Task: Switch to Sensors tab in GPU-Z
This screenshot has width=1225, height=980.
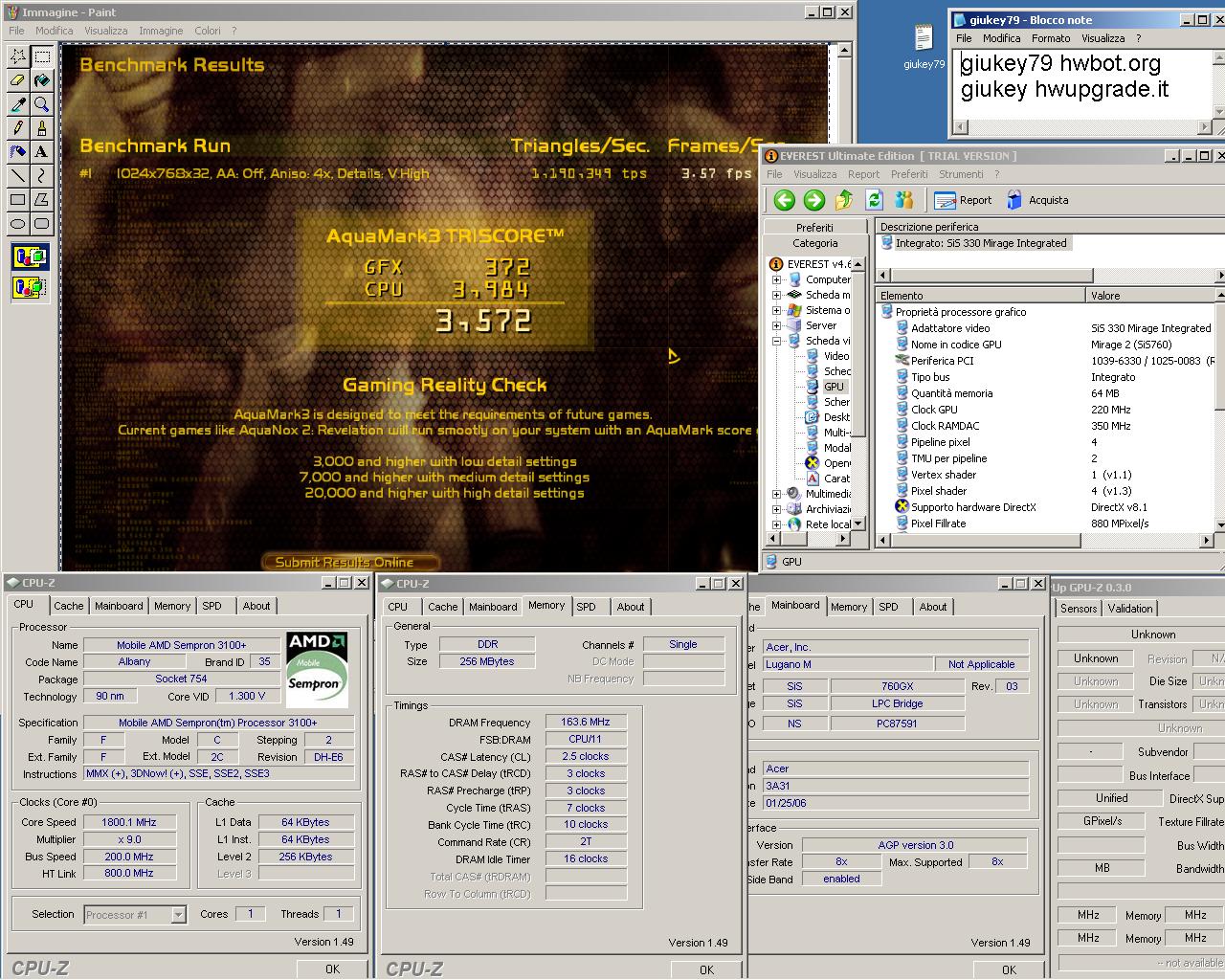Action: 1079,609
